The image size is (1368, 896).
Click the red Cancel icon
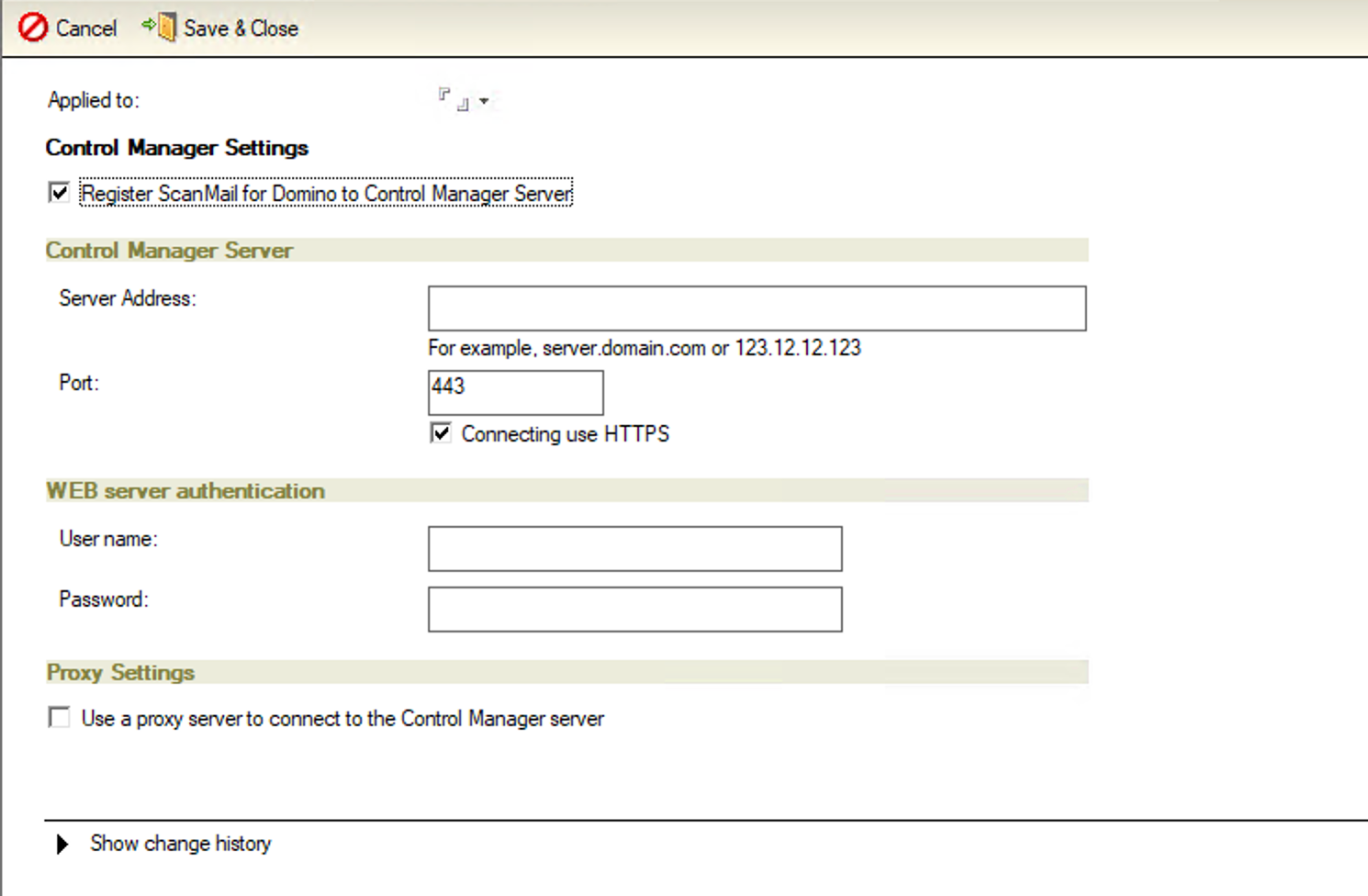click(x=33, y=28)
